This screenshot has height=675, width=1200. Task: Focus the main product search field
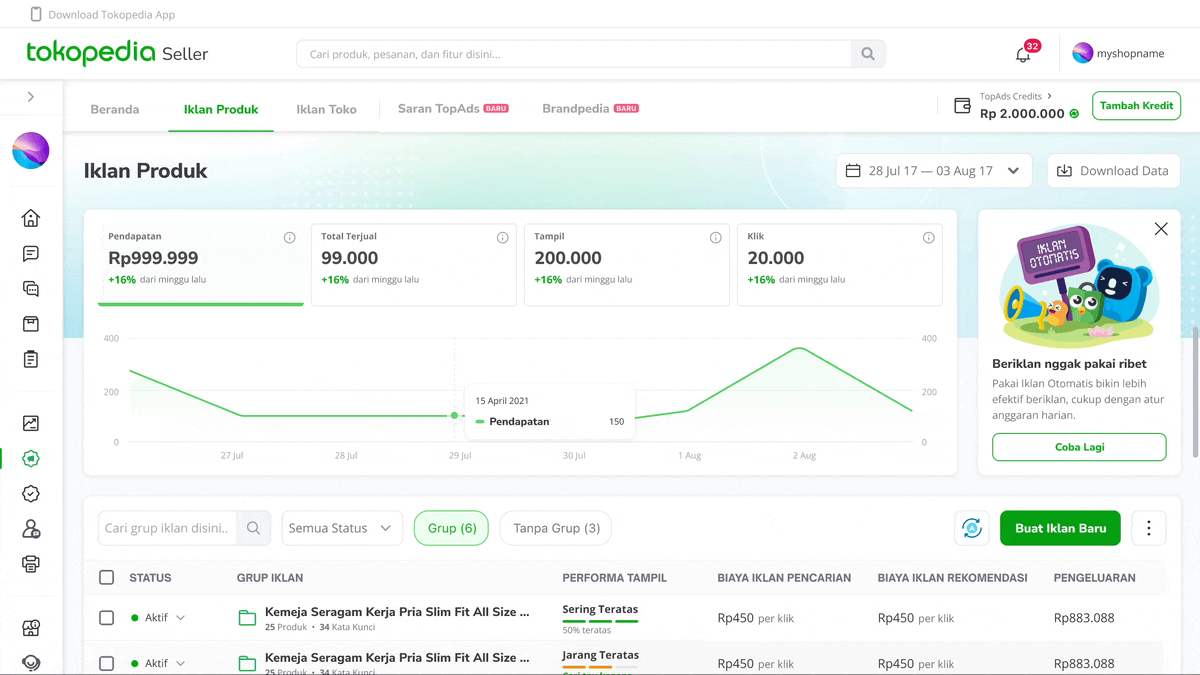coord(574,54)
